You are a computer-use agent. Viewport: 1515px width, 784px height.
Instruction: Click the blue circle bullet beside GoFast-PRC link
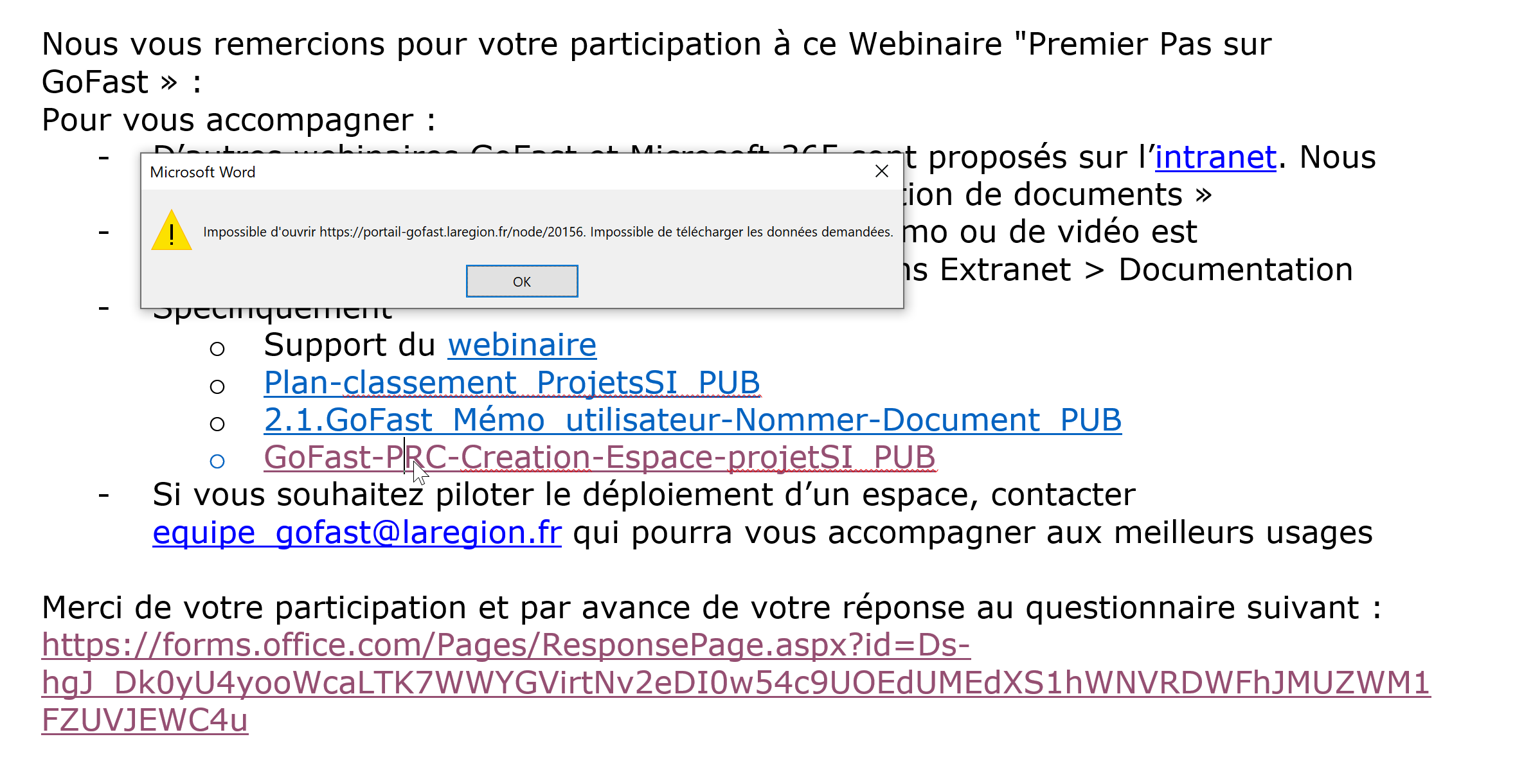[x=217, y=461]
